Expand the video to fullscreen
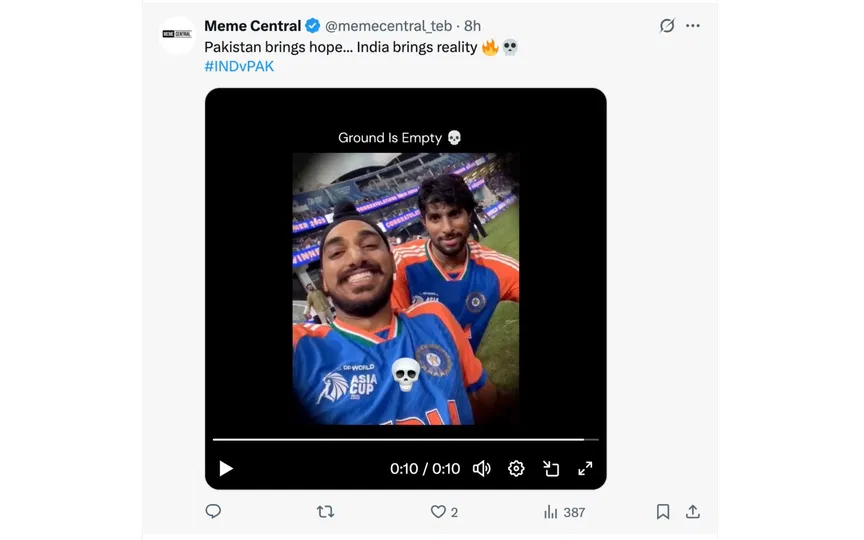Image resolution: width=864 pixels, height=540 pixels. coord(585,468)
